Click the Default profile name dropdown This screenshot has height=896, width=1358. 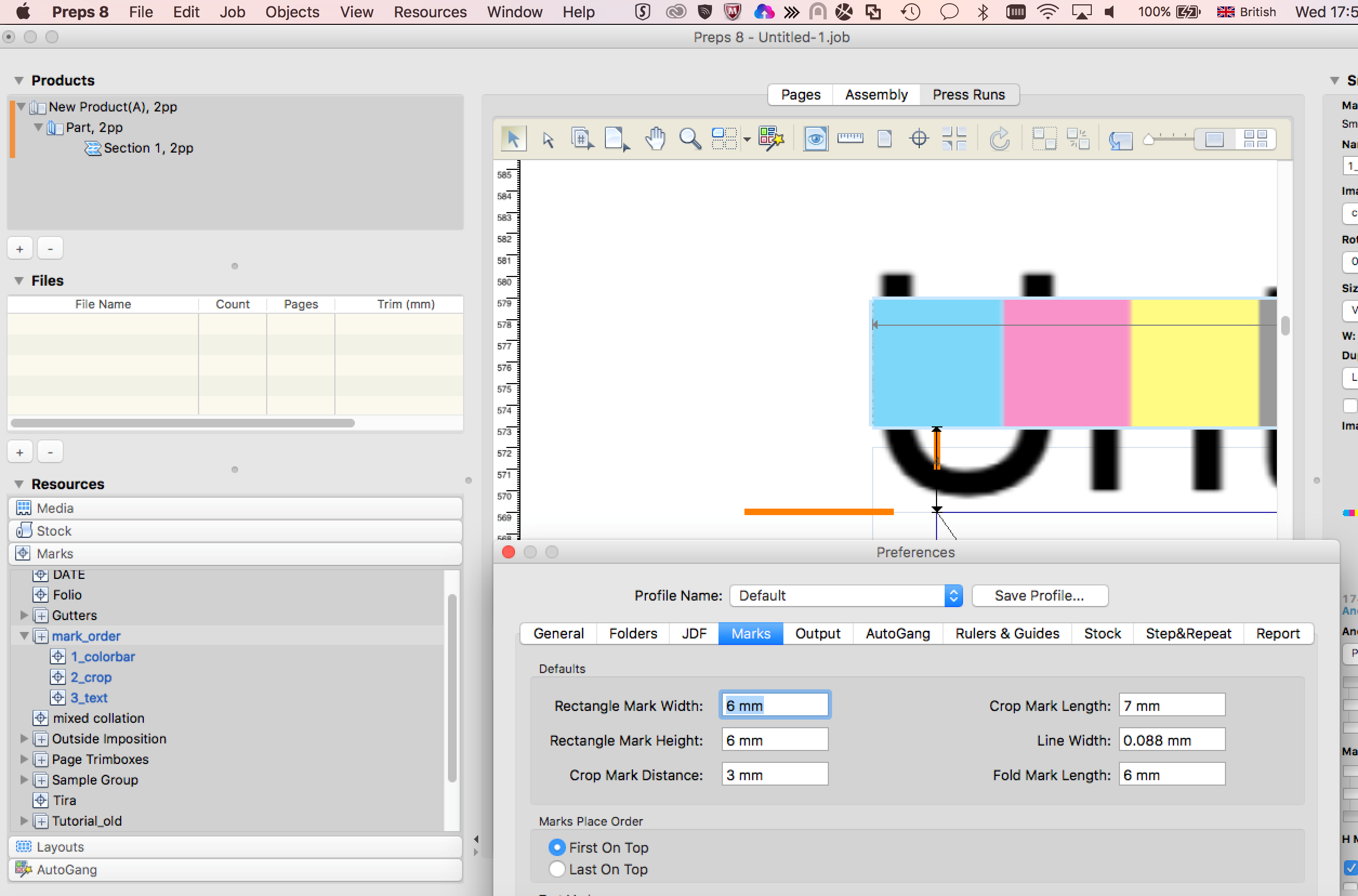(x=846, y=595)
